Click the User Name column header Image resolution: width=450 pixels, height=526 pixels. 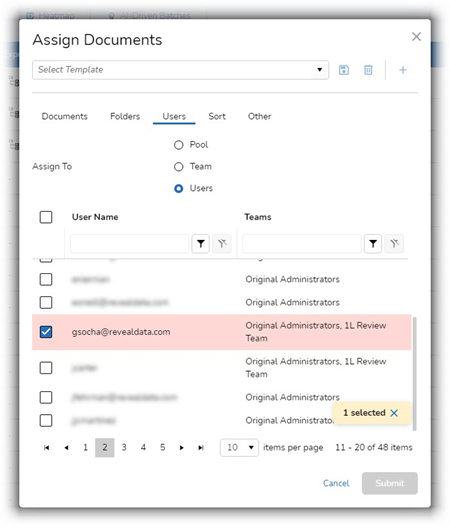point(95,217)
